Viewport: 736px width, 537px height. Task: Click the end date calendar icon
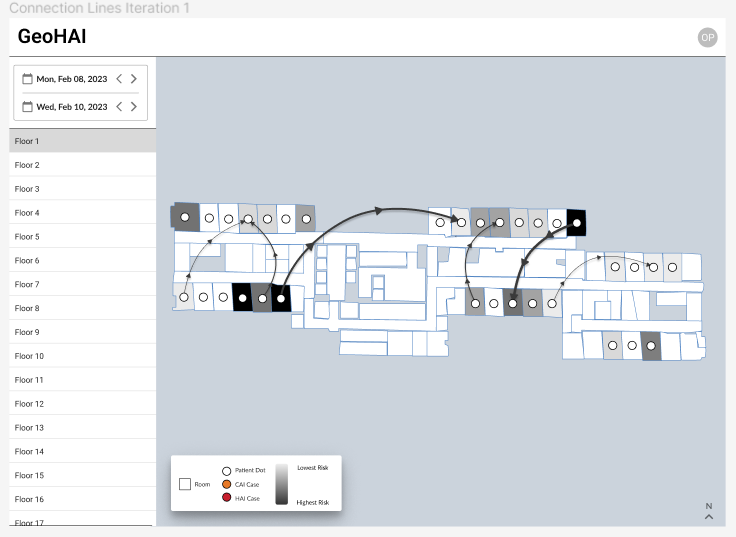click(x=28, y=107)
